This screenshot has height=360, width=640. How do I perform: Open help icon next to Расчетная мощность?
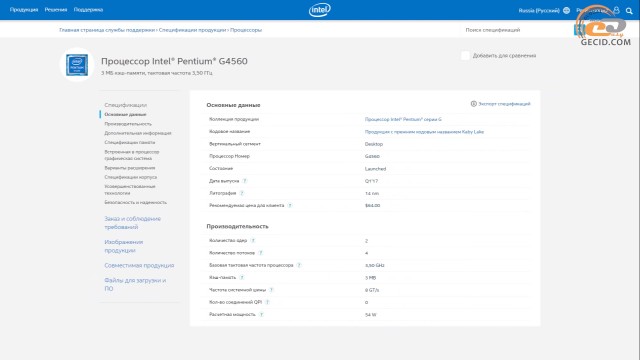point(261,314)
